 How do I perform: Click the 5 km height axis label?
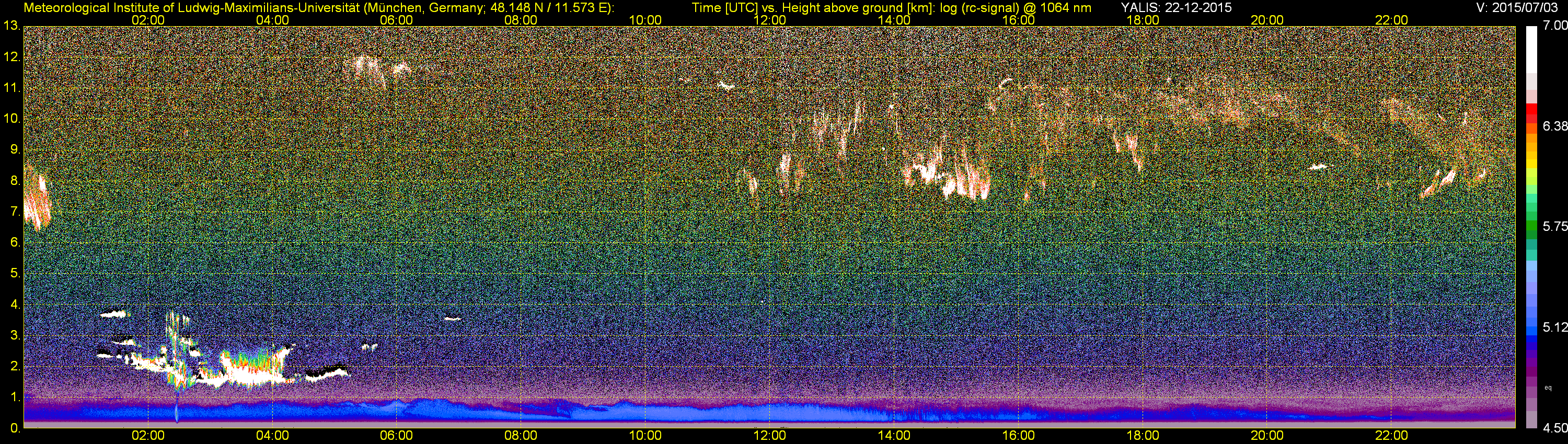(x=15, y=274)
